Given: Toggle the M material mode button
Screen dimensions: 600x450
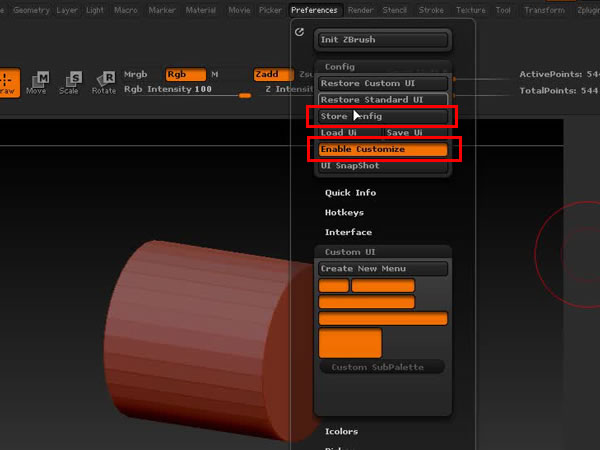Looking at the screenshot, I should (x=215, y=74).
